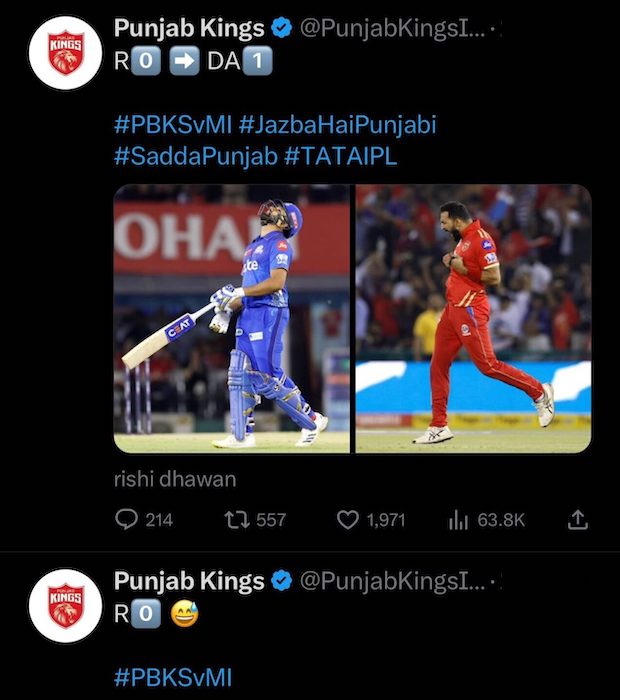Open the bowler photo in red jersey

click(473, 319)
